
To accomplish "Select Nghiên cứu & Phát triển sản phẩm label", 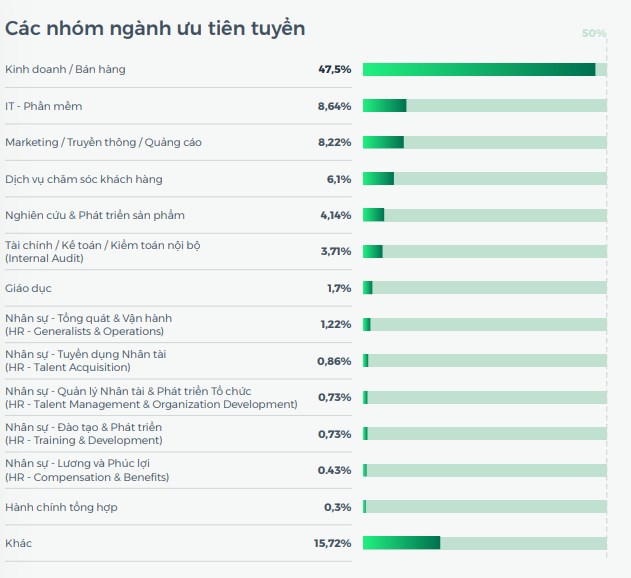I will 94,215.
